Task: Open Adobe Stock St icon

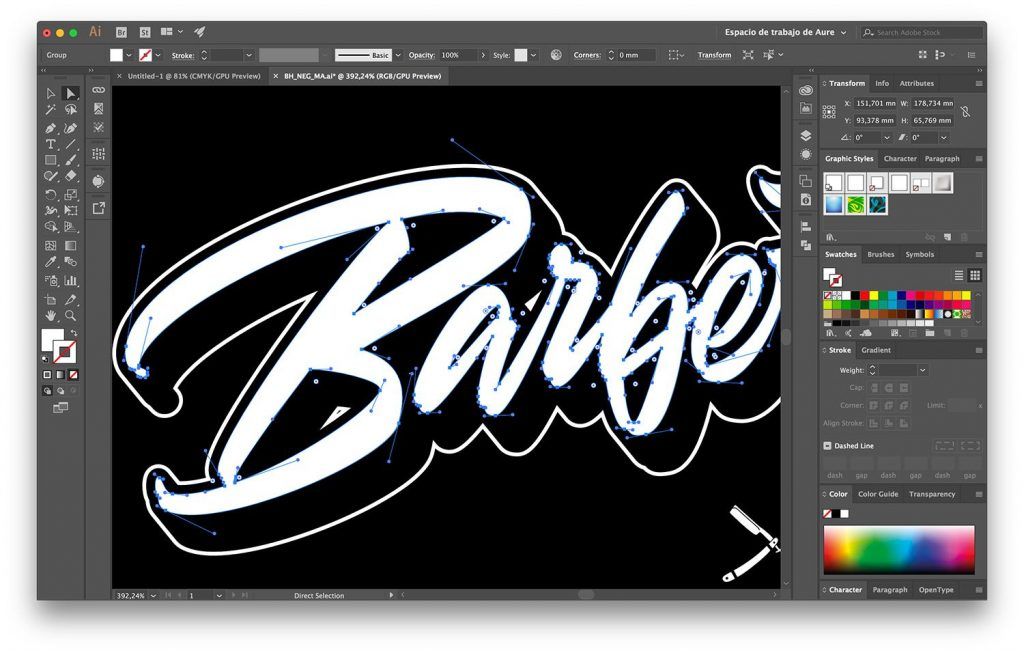Action: [145, 32]
